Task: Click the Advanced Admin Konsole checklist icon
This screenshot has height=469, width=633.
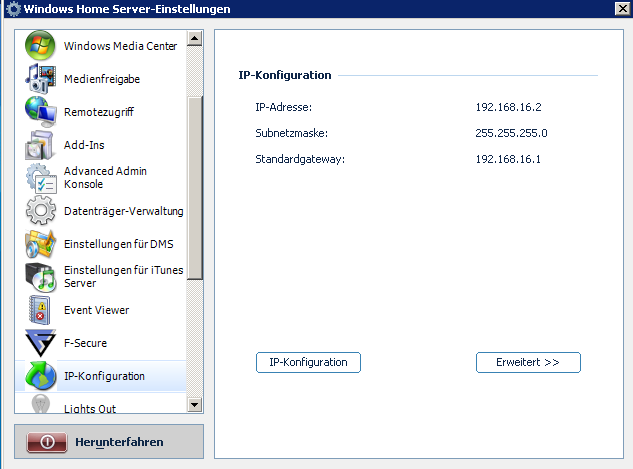Action: tap(41, 178)
